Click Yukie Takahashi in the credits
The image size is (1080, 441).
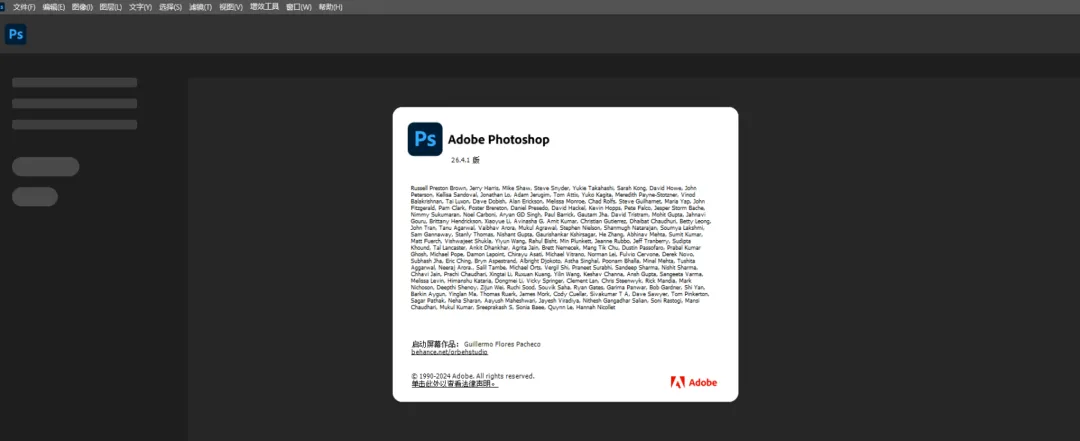pyautogui.click(x=594, y=188)
